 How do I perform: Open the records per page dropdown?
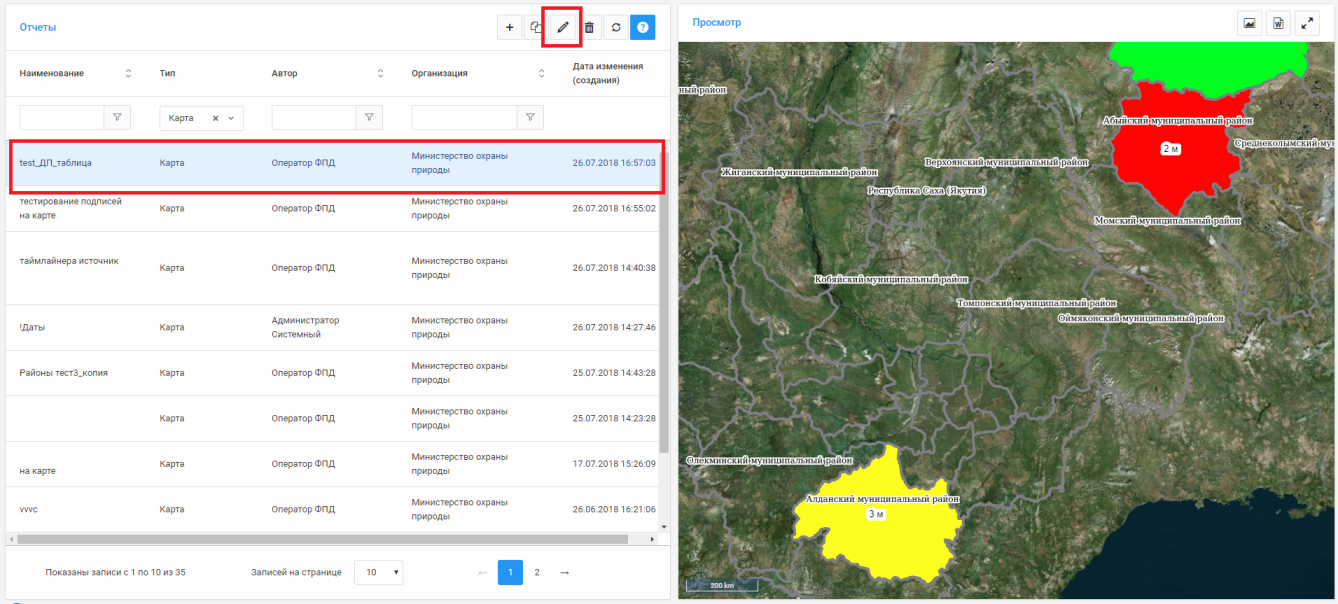tap(378, 573)
